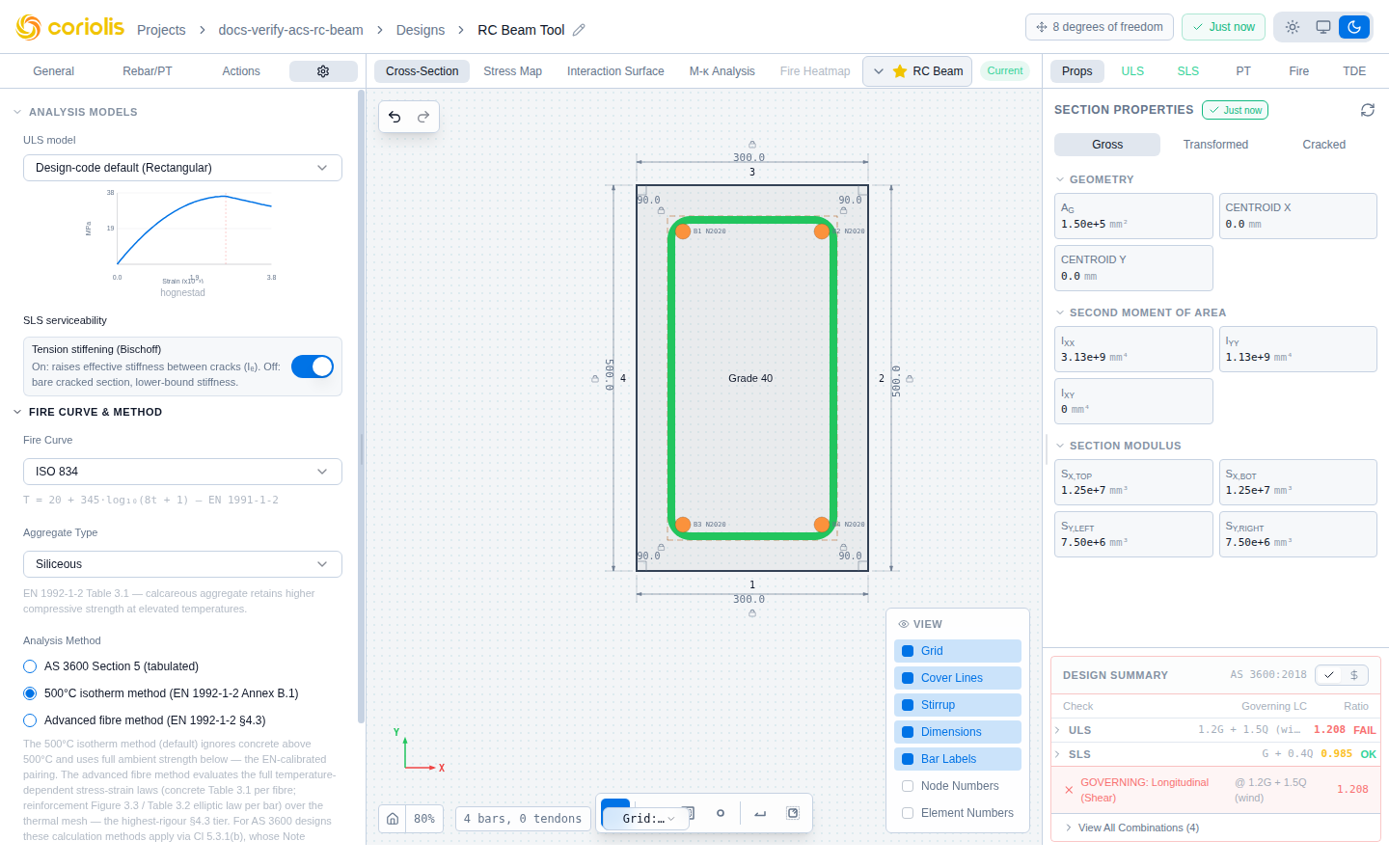Image resolution: width=1389 pixels, height=868 pixels.
Task: Select the top-right orange rebar N2020
Action: (822, 231)
